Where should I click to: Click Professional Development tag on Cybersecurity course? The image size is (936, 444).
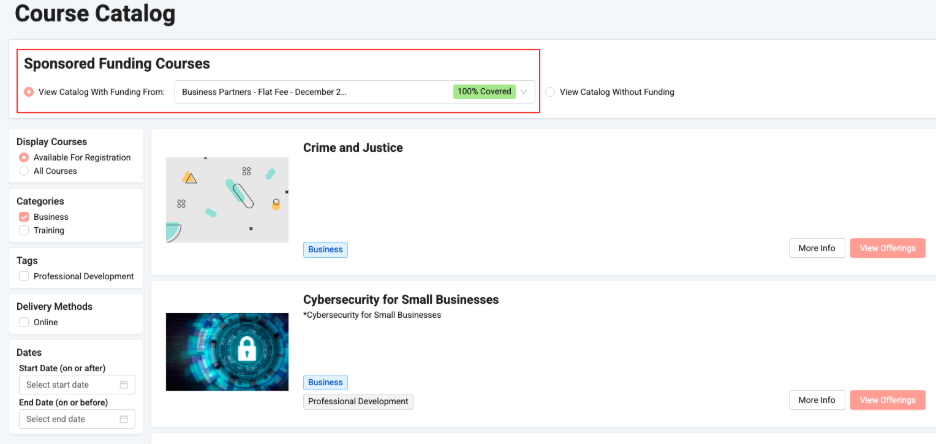tap(358, 402)
